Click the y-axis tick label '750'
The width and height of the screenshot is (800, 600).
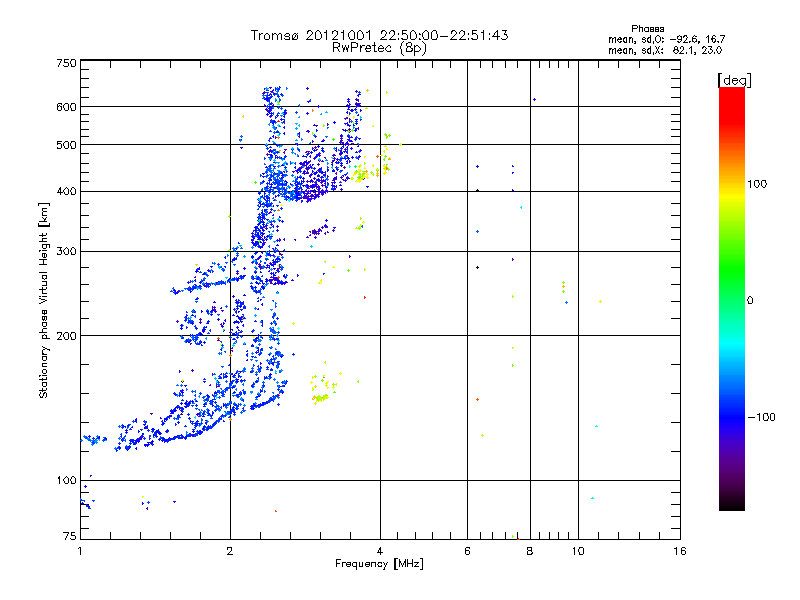(66, 63)
